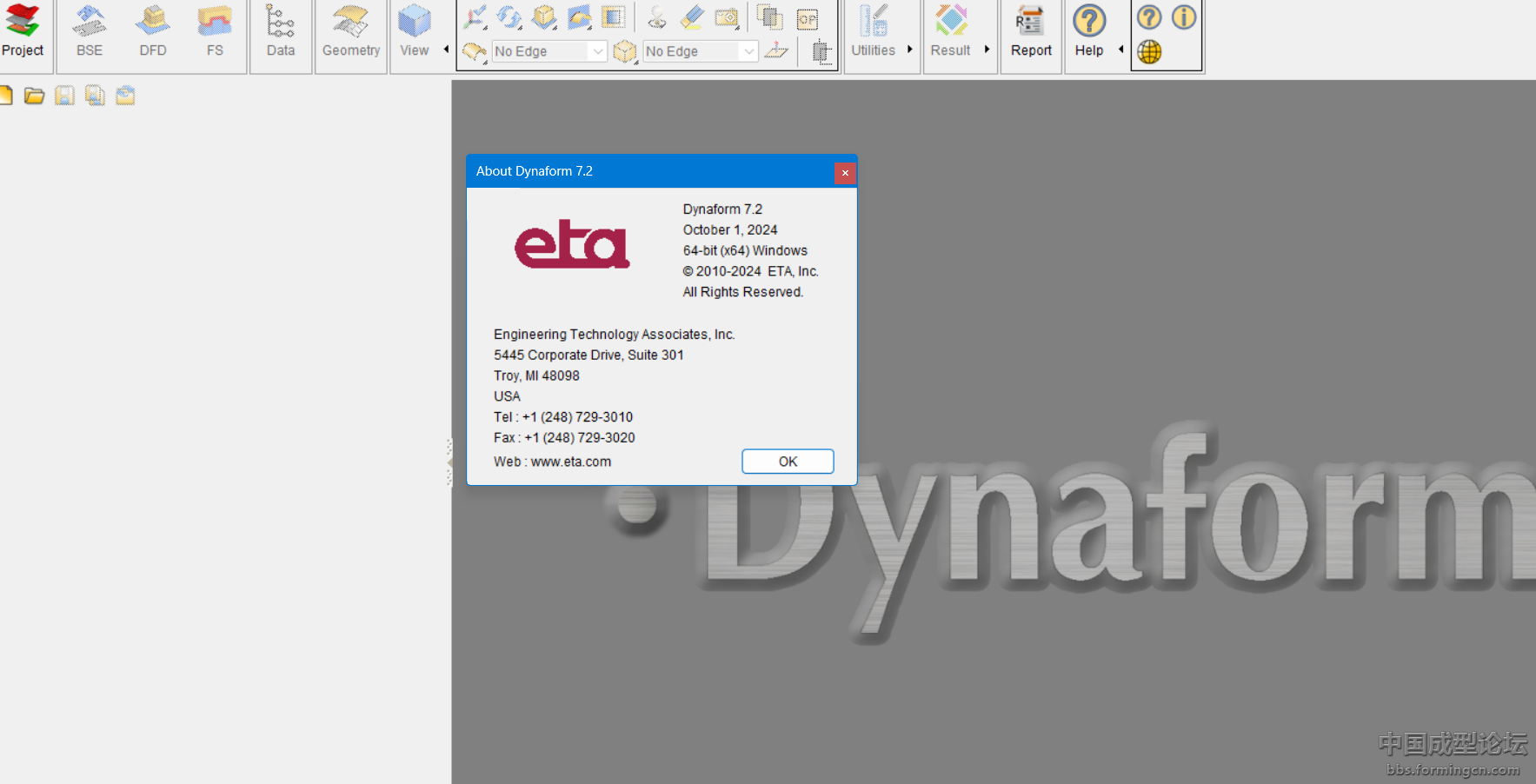
Task: Expand the Result arrow
Action: click(987, 50)
